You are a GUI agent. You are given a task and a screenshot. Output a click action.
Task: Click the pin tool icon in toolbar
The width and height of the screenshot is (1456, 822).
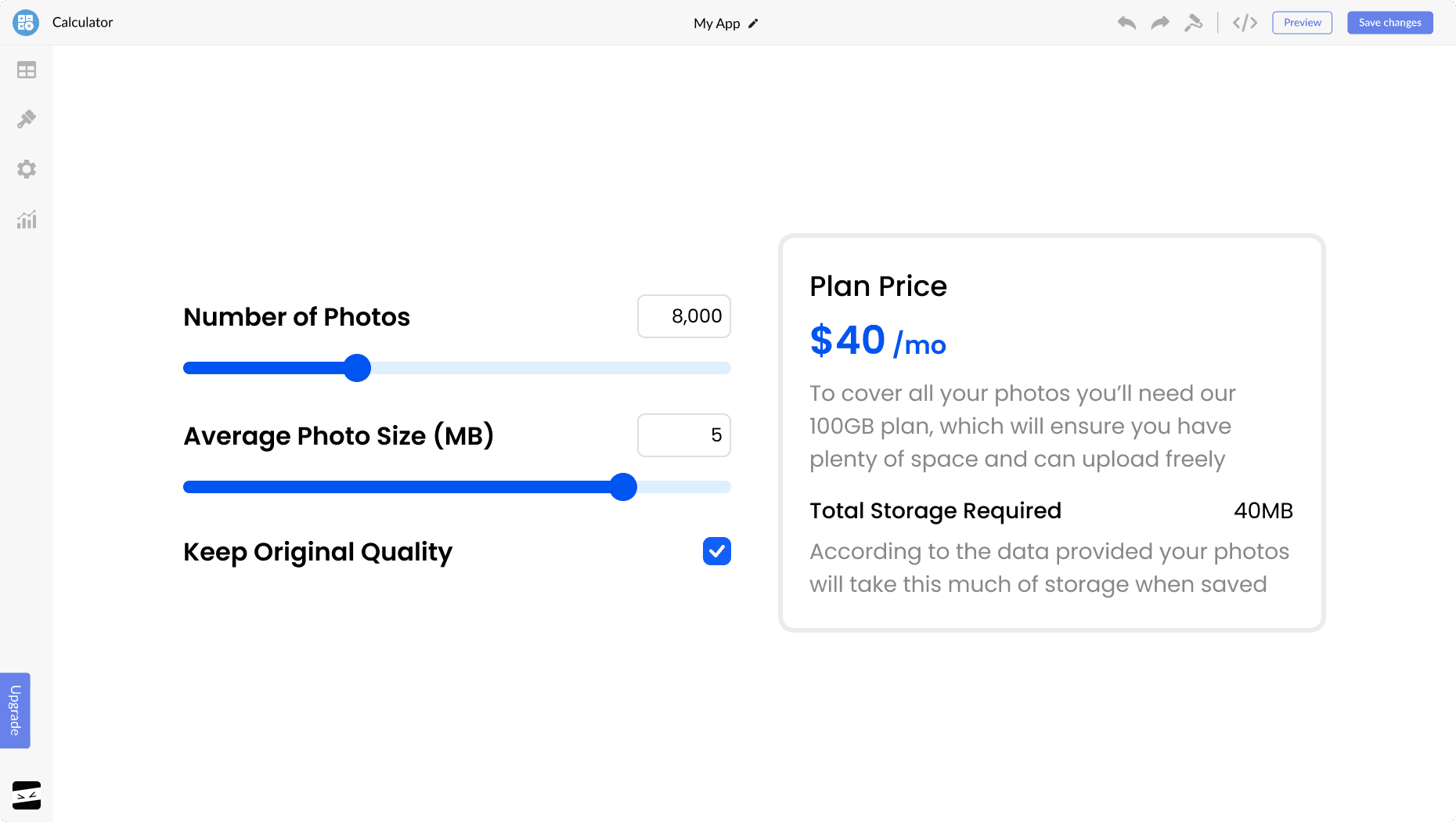click(x=1193, y=23)
